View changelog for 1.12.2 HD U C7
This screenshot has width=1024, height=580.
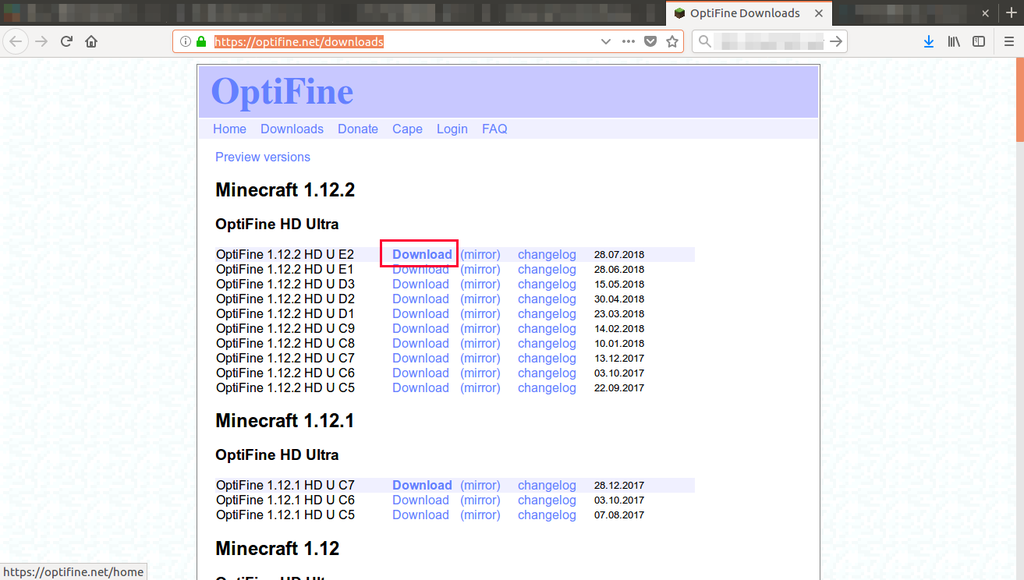[547, 358]
